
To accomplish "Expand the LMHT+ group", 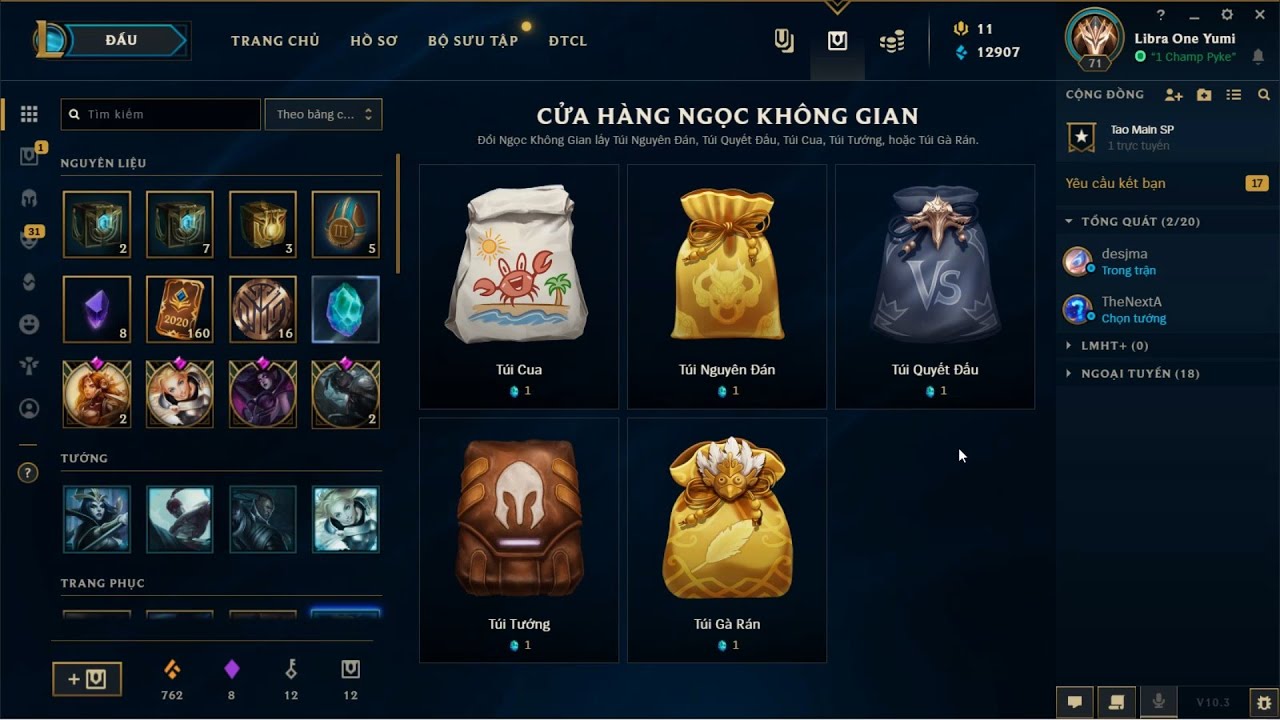I will pyautogui.click(x=1108, y=345).
